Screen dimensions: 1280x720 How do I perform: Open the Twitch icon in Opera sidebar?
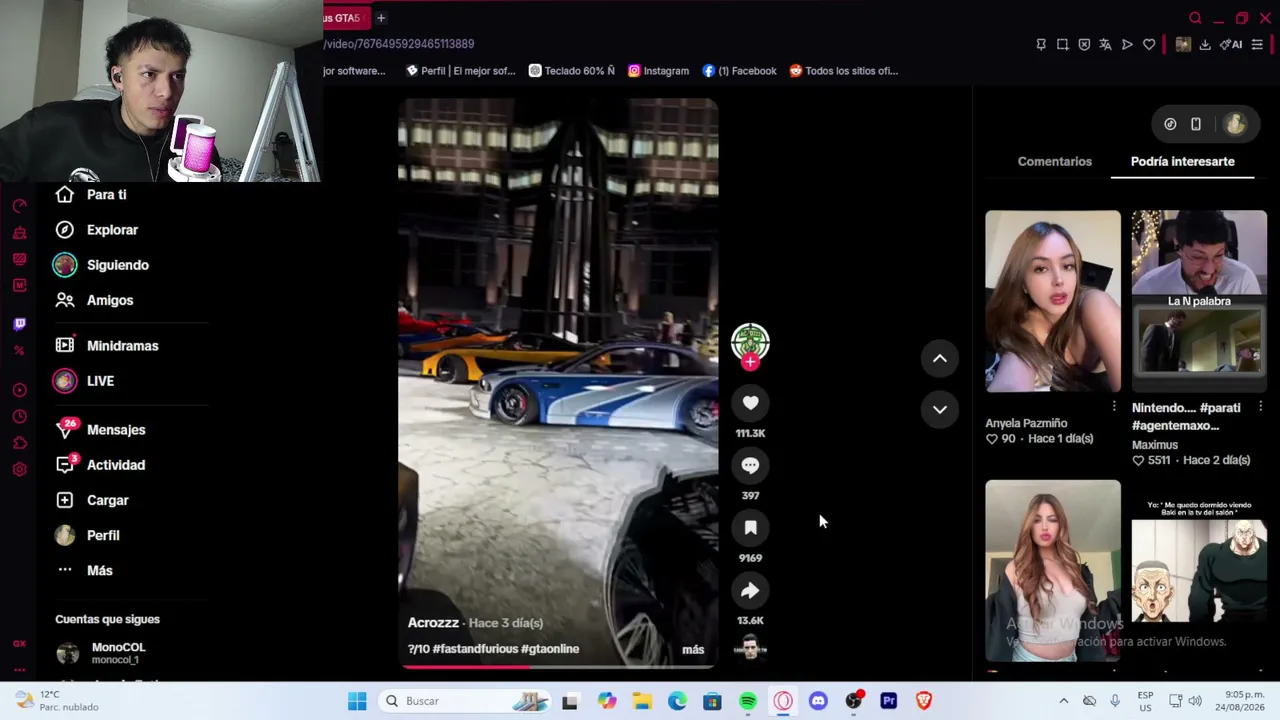pos(19,324)
